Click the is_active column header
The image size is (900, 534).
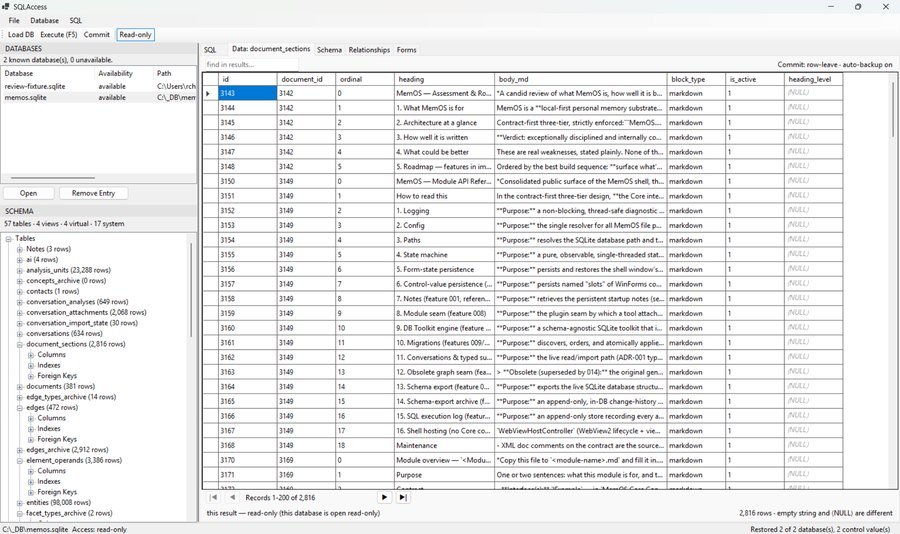click(755, 79)
